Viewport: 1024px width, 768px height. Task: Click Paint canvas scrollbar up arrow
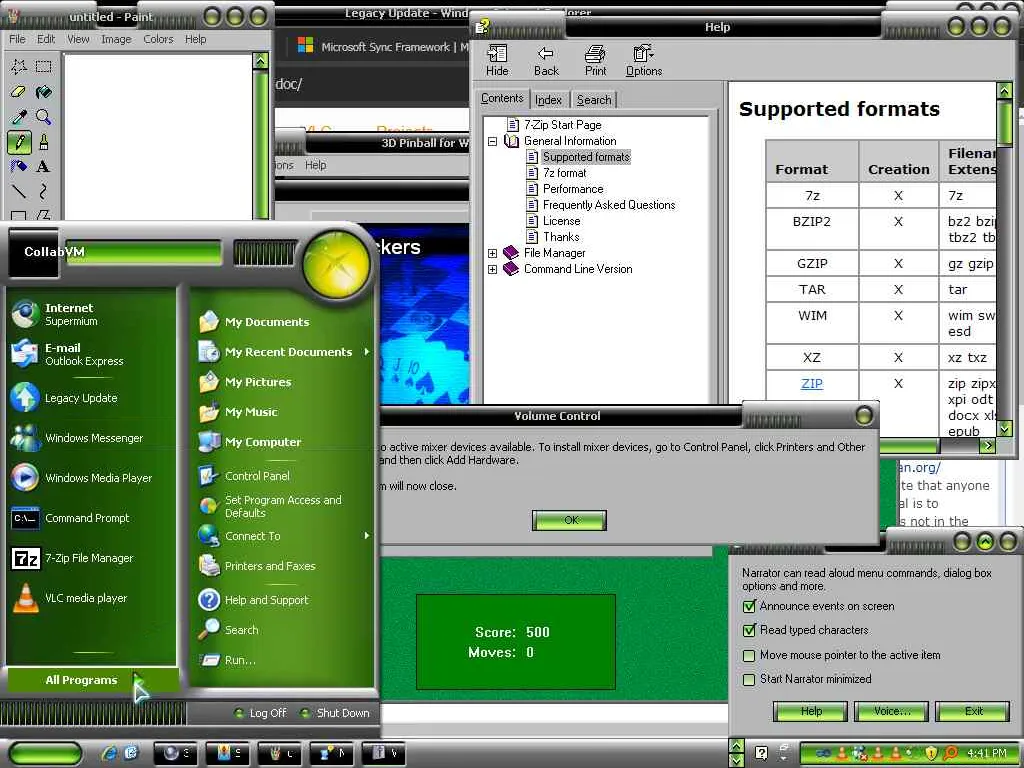(x=261, y=61)
